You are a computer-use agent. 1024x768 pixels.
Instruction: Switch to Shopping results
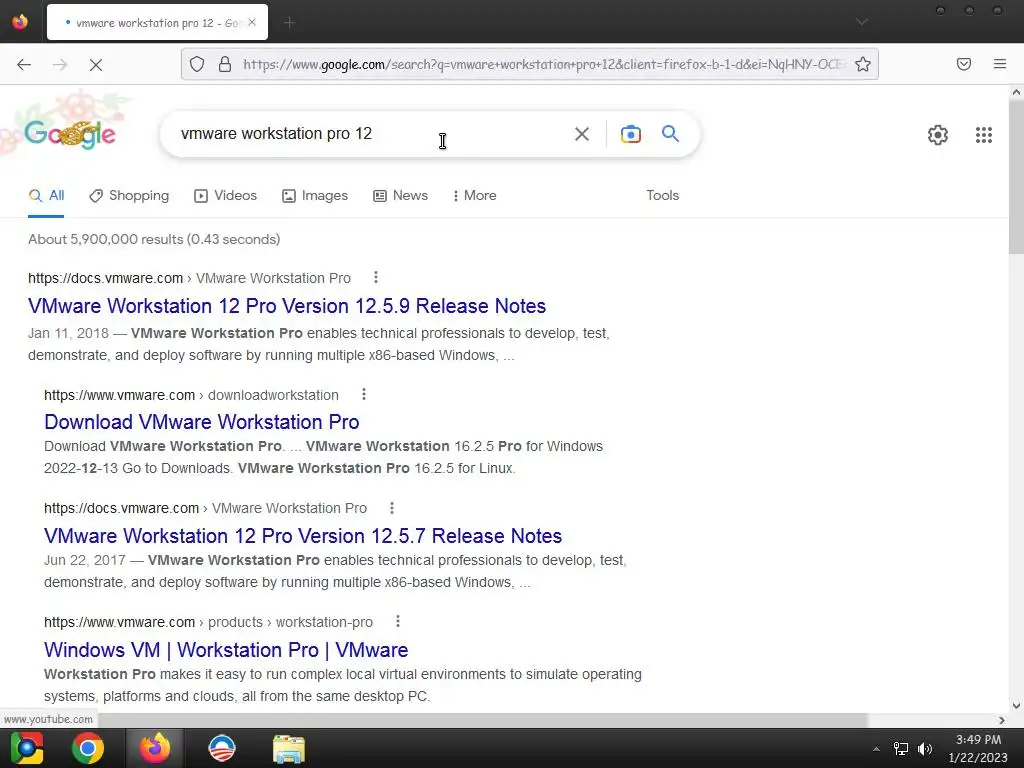pyautogui.click(x=129, y=195)
